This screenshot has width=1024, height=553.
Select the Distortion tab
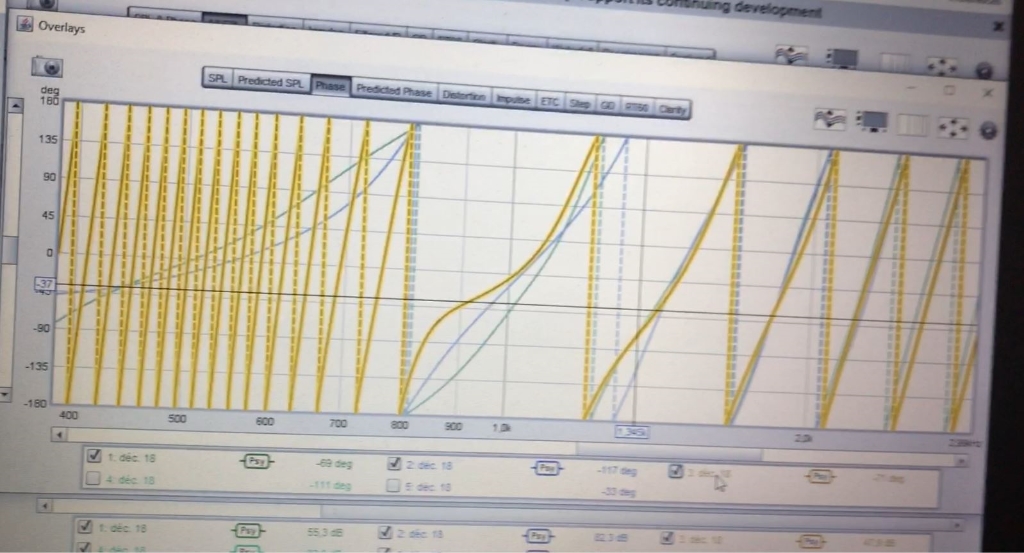(x=464, y=96)
